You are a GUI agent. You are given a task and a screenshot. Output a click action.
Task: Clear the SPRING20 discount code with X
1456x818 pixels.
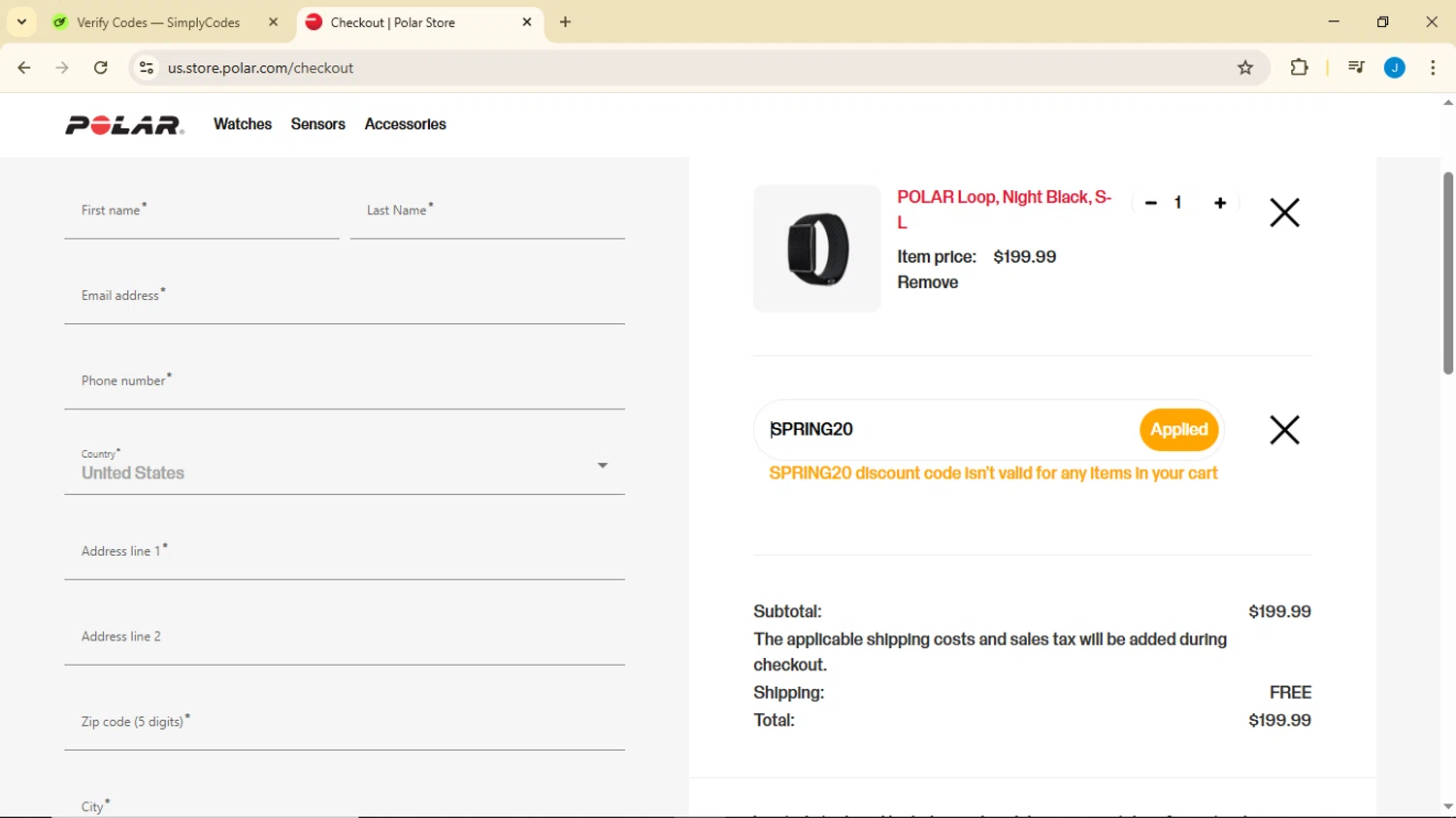[x=1284, y=430]
